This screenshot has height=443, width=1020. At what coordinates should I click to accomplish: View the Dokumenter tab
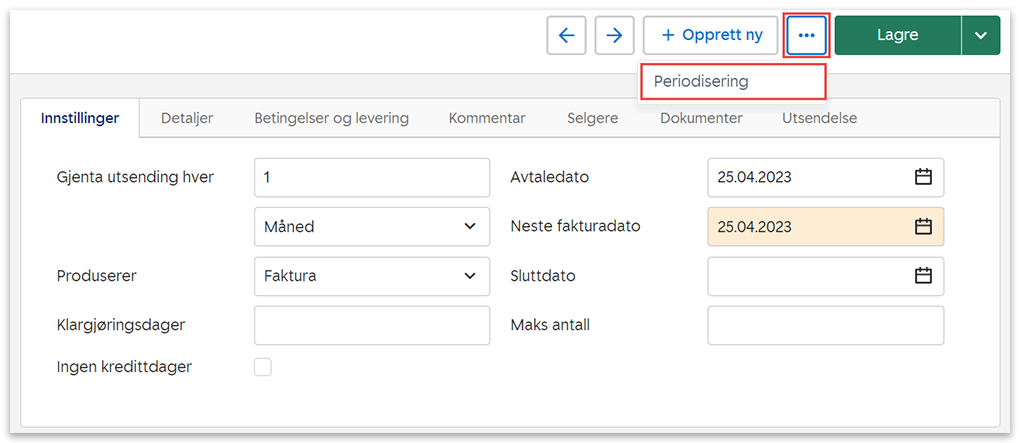click(x=701, y=118)
